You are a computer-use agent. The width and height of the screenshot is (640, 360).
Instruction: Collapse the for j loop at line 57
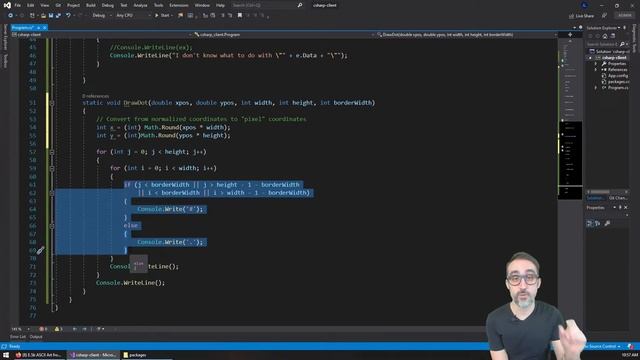(52, 152)
